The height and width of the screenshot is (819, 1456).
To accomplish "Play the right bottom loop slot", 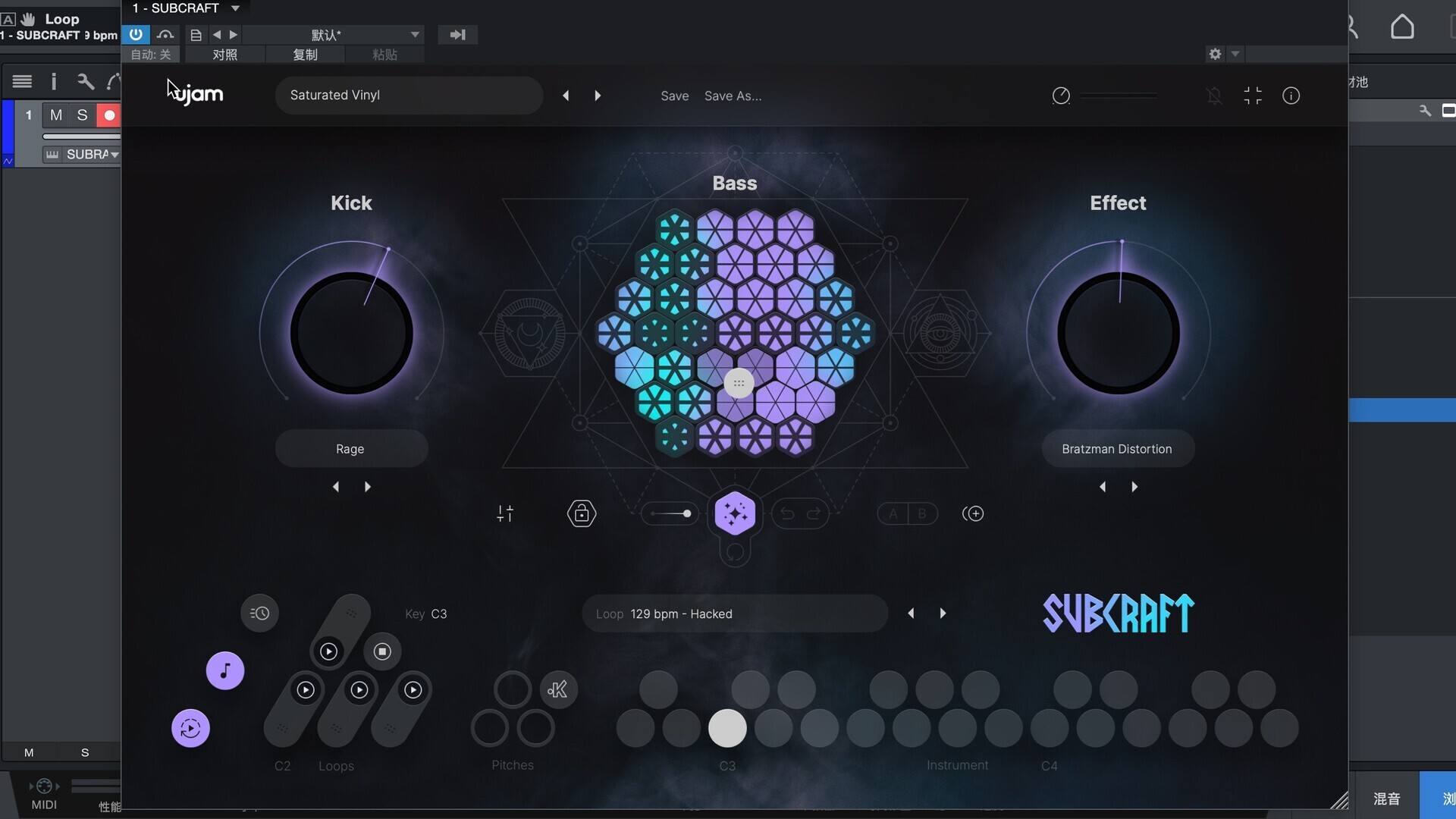I will (413, 690).
